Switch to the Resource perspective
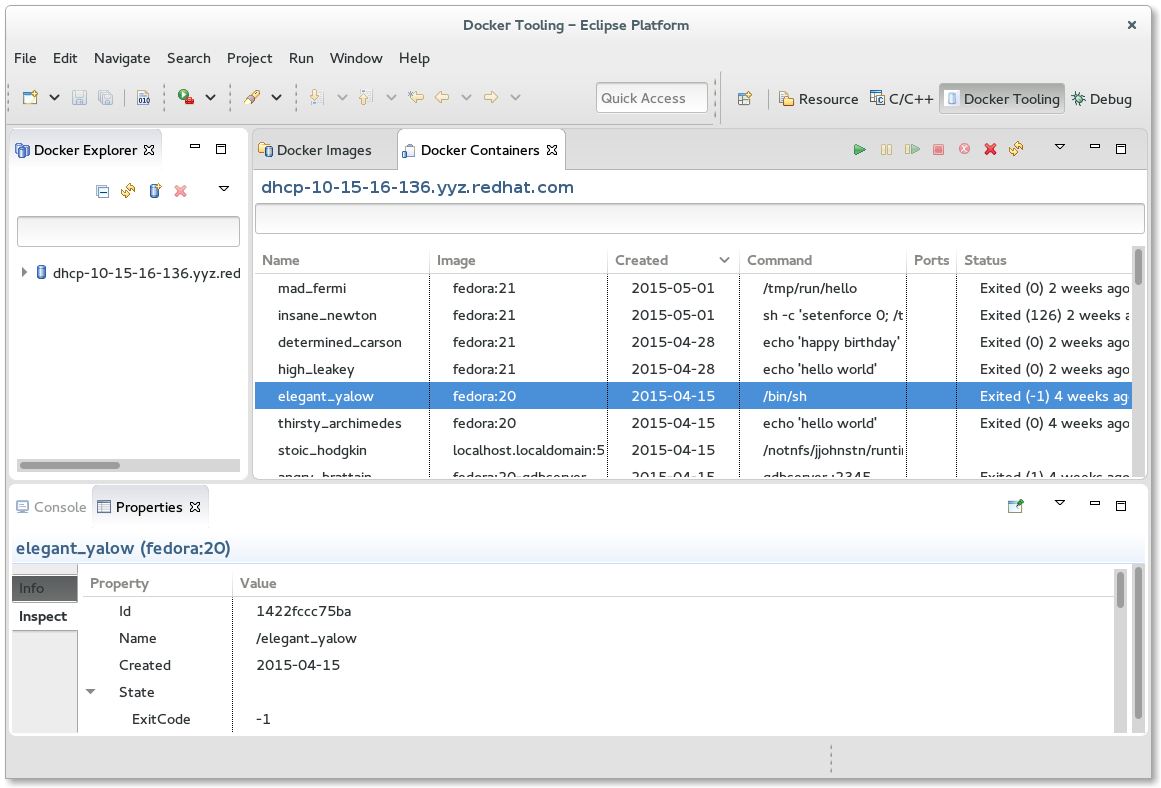The image size is (1161, 788). click(x=818, y=99)
